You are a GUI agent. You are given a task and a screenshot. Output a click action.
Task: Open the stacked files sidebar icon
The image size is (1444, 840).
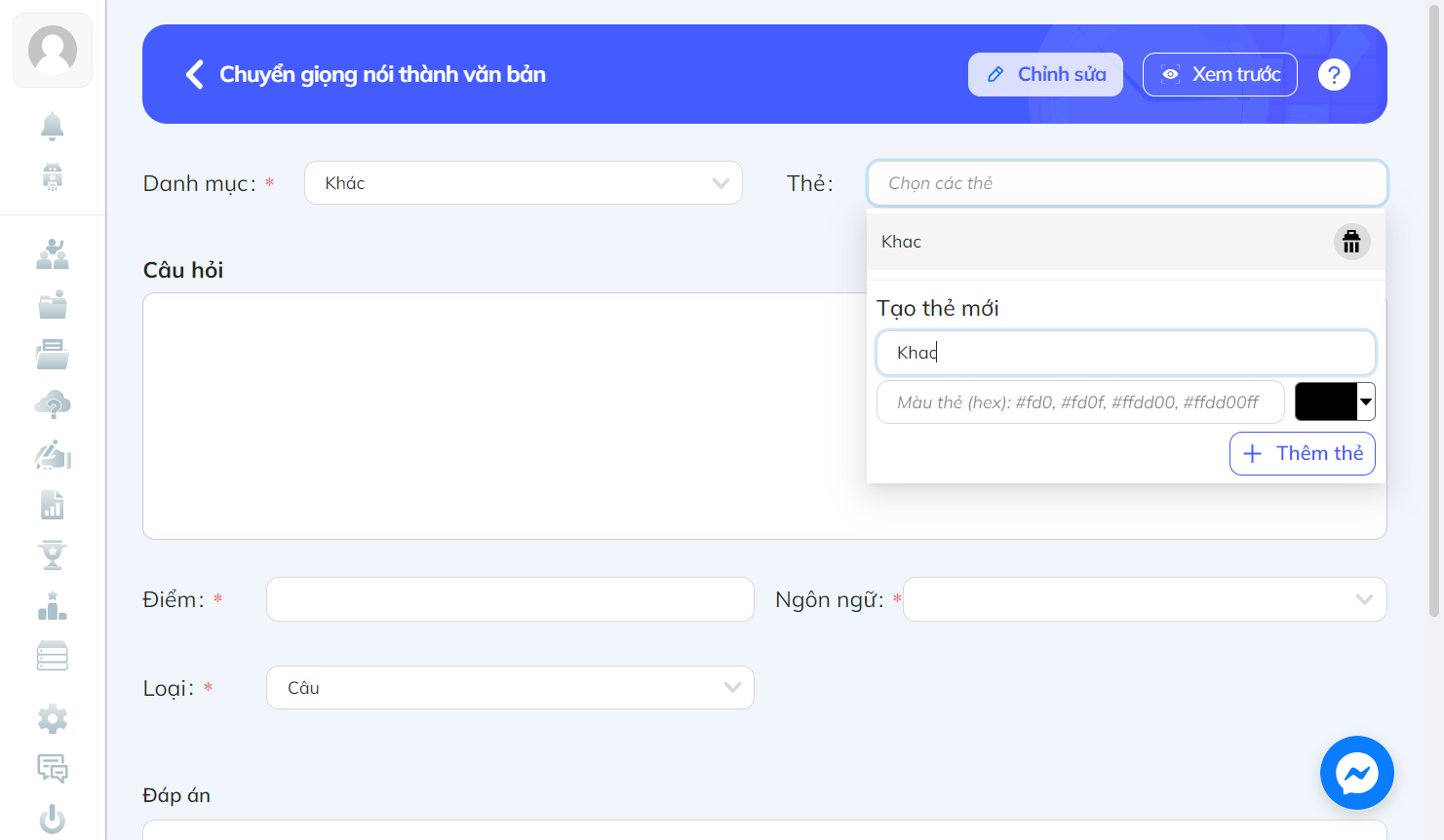pos(53,355)
